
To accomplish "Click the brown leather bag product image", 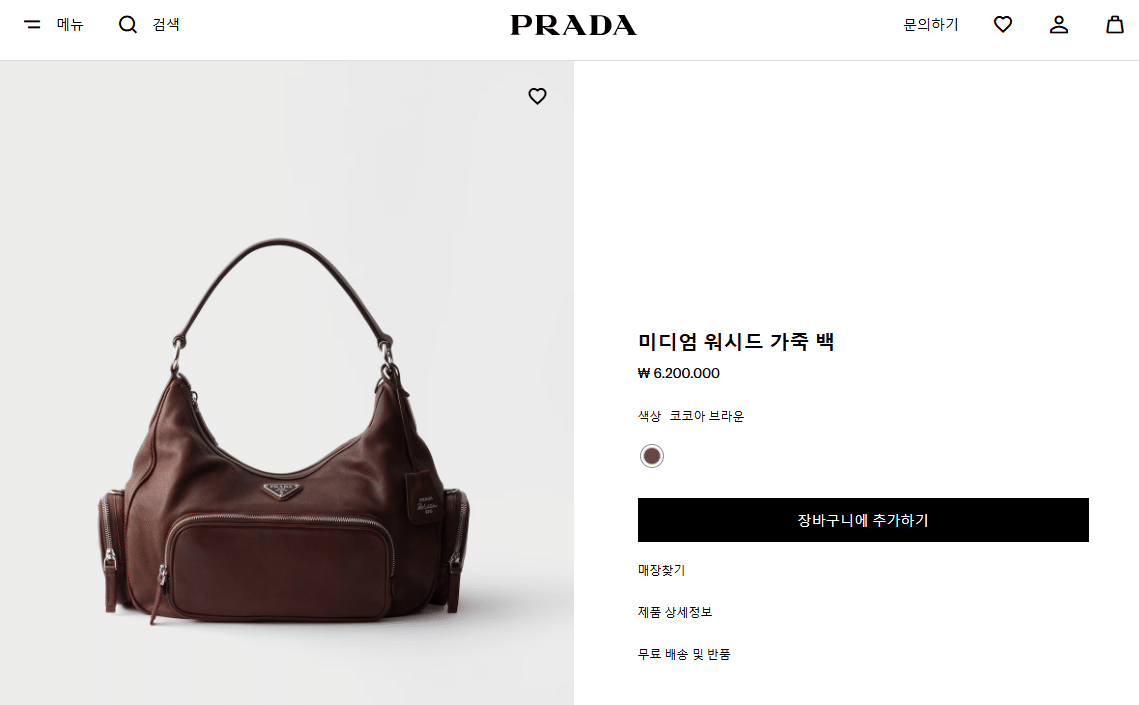I will pos(285,432).
